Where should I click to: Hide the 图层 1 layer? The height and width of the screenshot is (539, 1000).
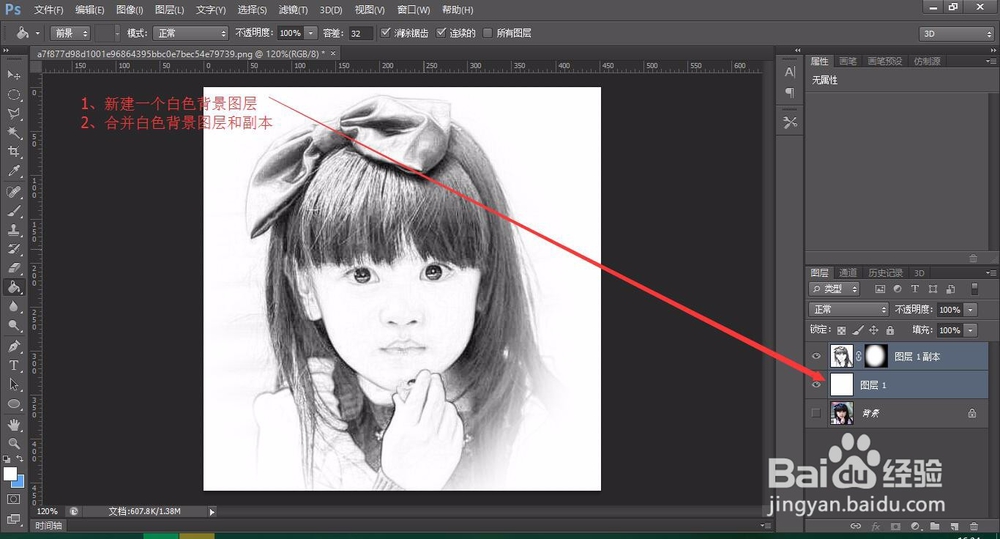click(816, 385)
